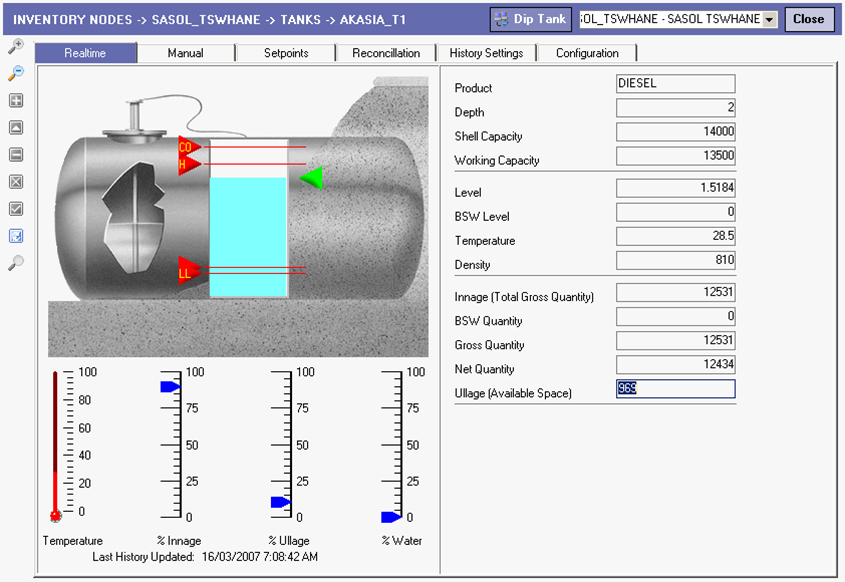Click the zoom out magnifier icon
The height and width of the screenshot is (582, 845).
[16, 73]
